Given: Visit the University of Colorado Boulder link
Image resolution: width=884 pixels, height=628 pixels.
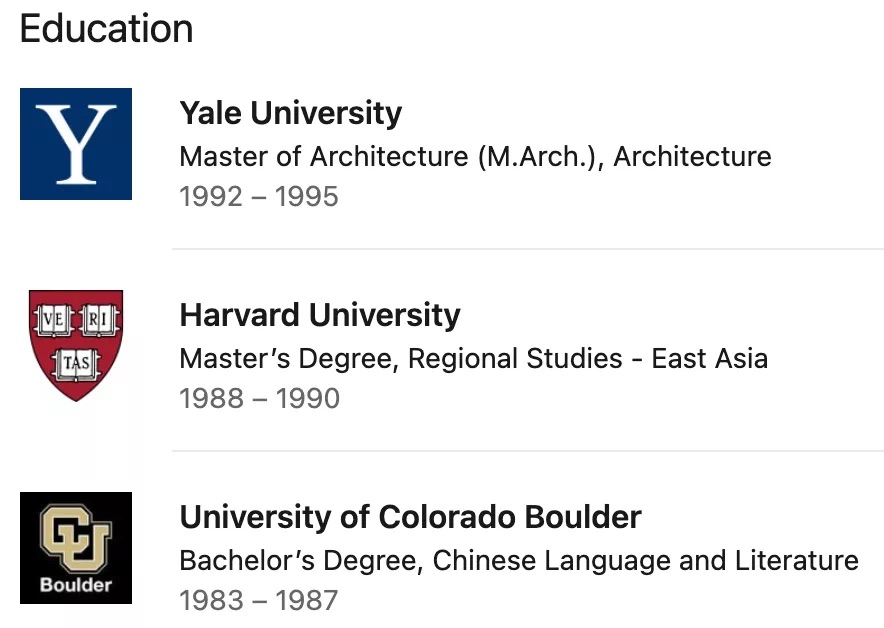Looking at the screenshot, I should (x=410, y=517).
